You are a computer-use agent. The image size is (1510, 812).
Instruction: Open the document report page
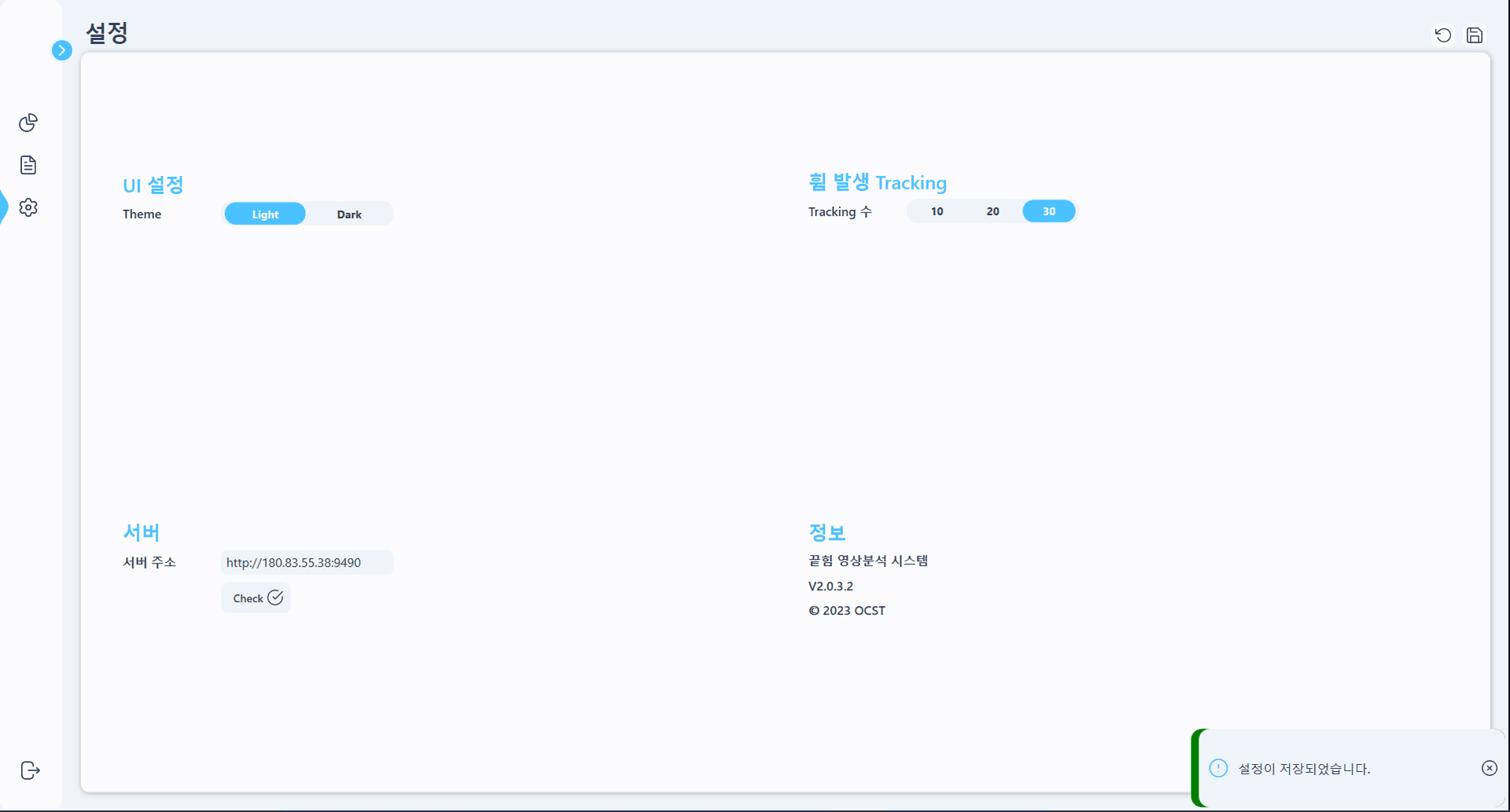(x=28, y=165)
